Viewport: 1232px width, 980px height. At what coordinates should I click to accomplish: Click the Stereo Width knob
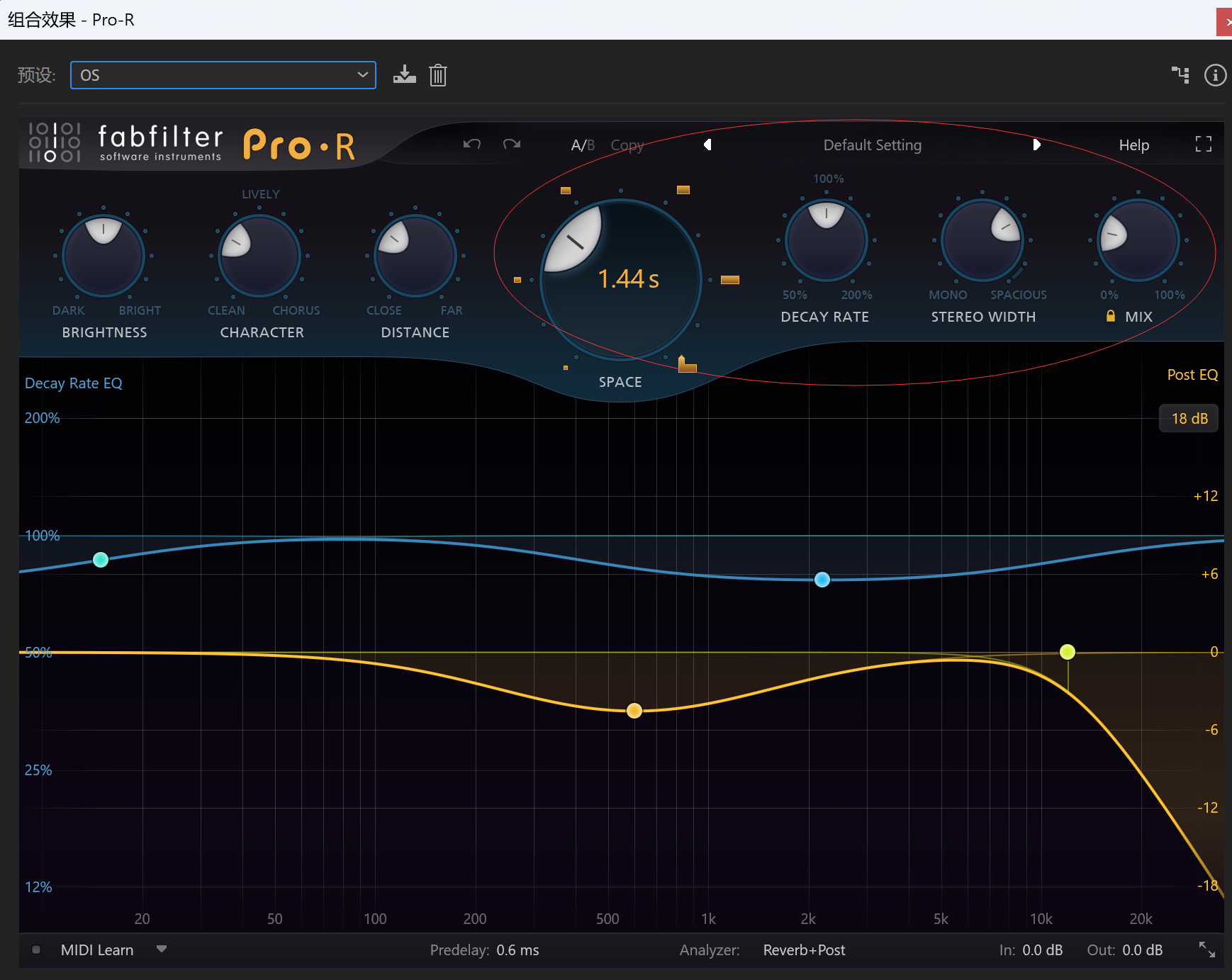click(x=982, y=240)
